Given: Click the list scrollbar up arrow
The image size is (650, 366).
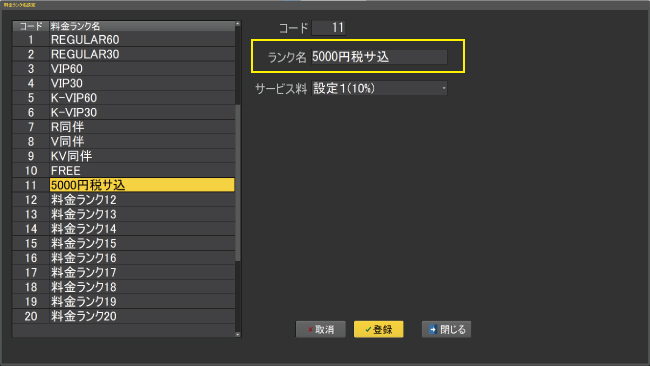Looking at the screenshot, I should (238, 24).
